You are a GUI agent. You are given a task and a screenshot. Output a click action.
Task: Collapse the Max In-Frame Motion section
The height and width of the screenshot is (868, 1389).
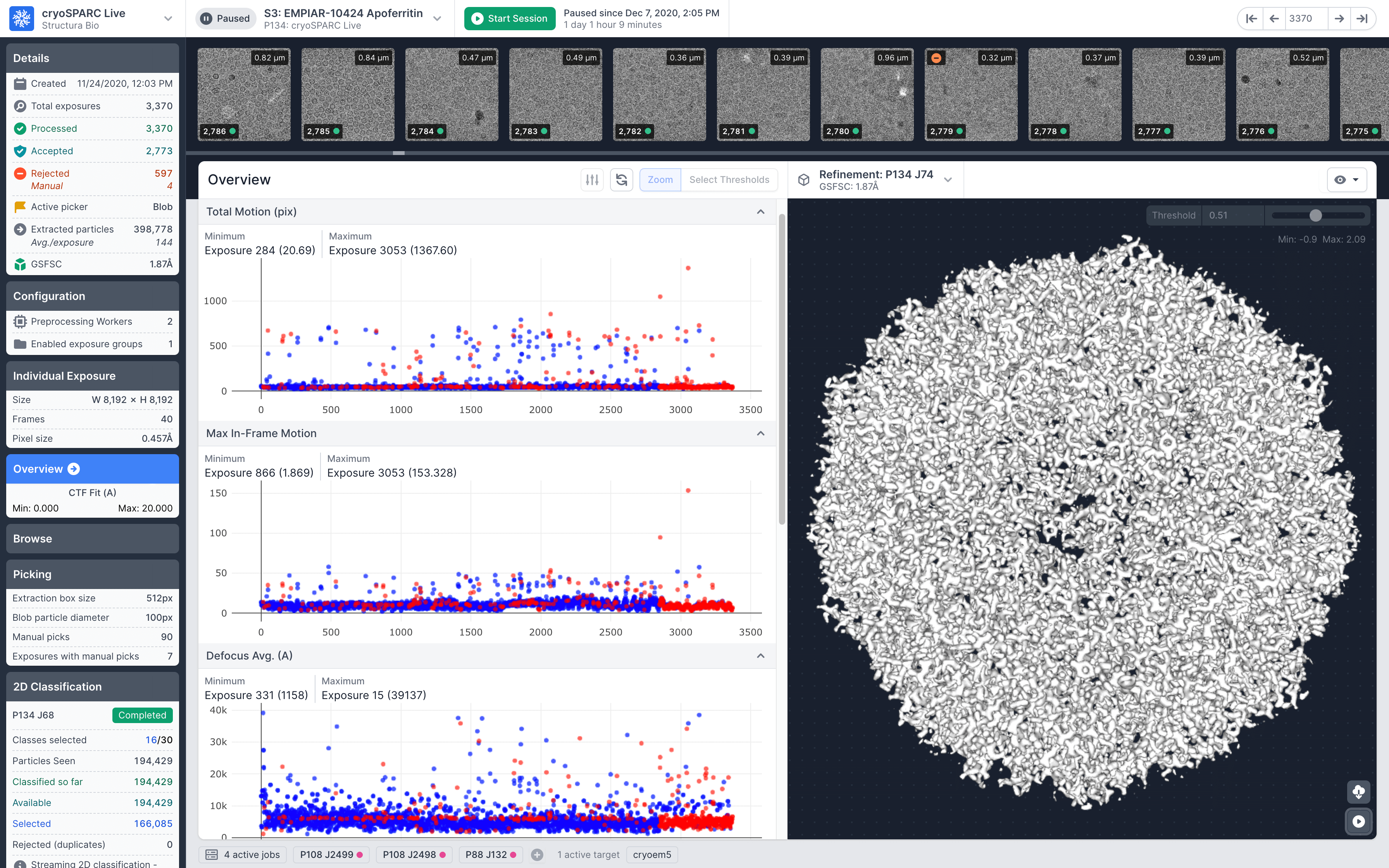click(x=760, y=434)
